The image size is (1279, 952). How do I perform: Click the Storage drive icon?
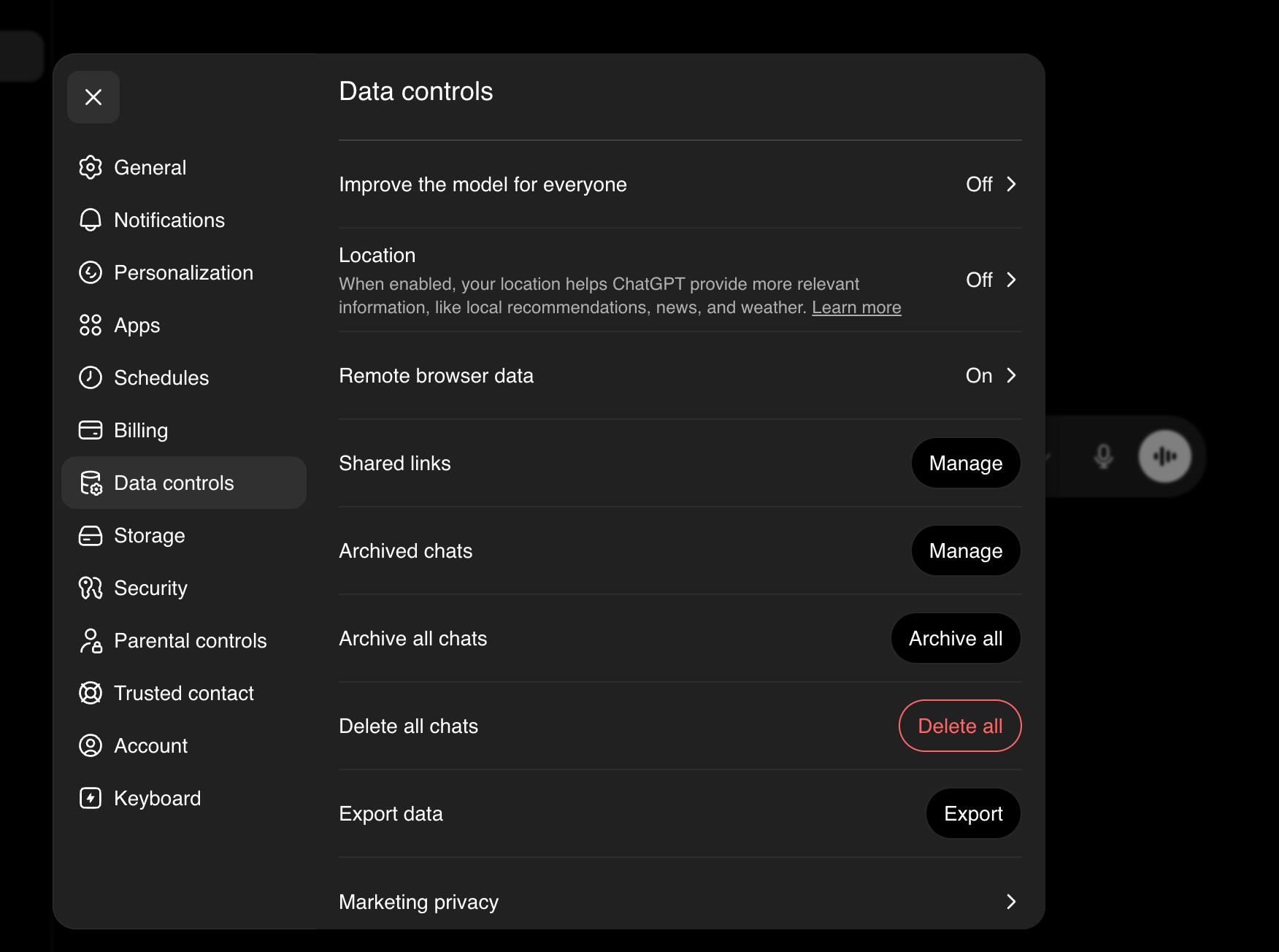click(x=91, y=535)
